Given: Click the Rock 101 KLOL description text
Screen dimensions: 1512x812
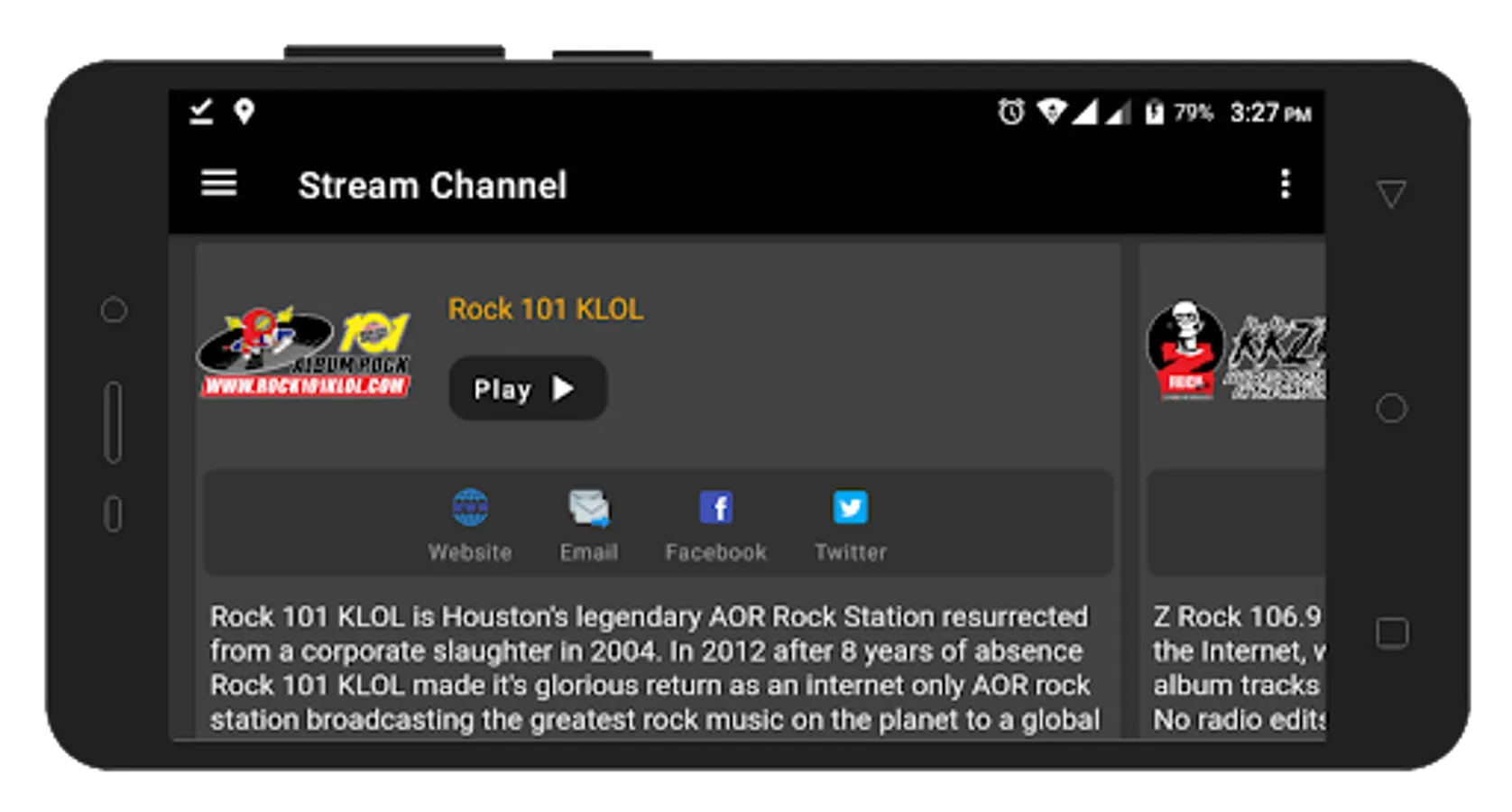Looking at the screenshot, I should point(655,668).
